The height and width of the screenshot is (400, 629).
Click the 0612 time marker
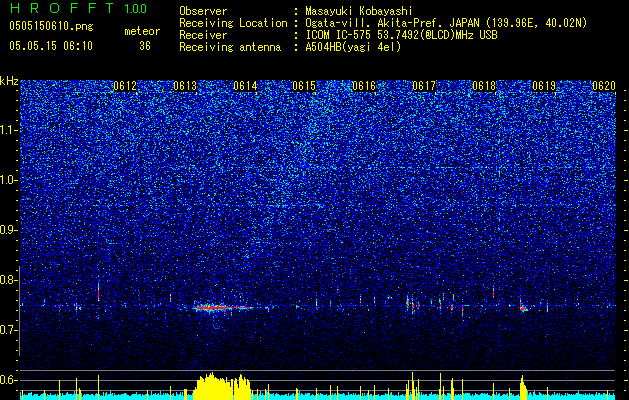(x=125, y=86)
